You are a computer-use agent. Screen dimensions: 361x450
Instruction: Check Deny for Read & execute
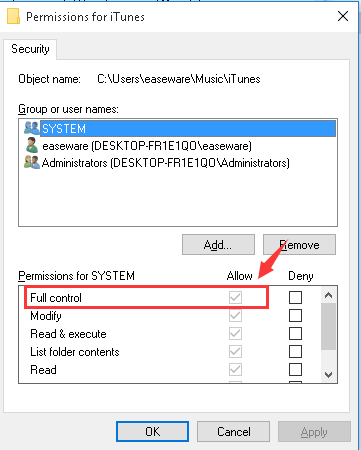click(295, 333)
